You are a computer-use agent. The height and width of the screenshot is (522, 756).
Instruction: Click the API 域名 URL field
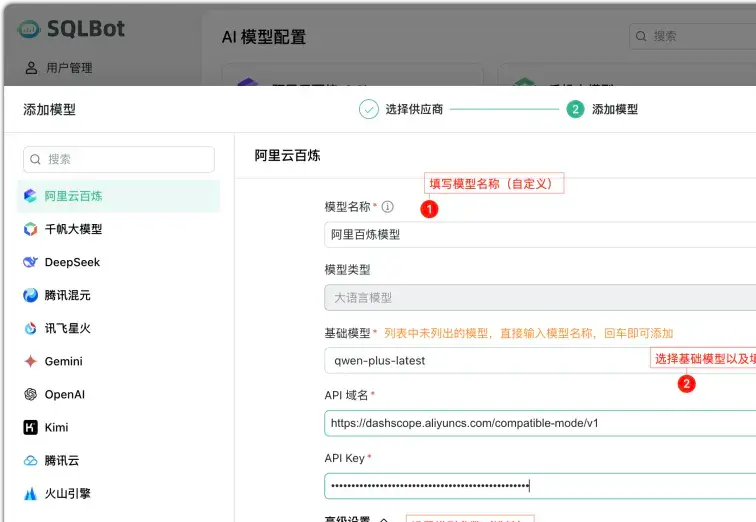[x=540, y=423]
